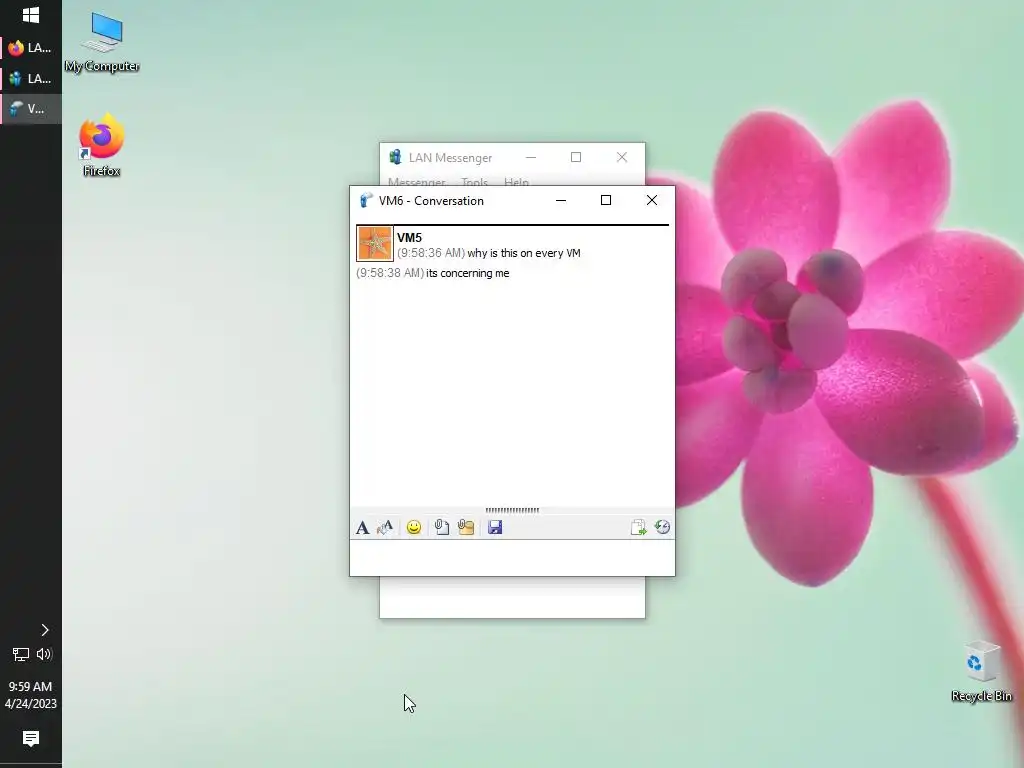Open message history clock icon
The width and height of the screenshot is (1024, 768).
pos(662,527)
